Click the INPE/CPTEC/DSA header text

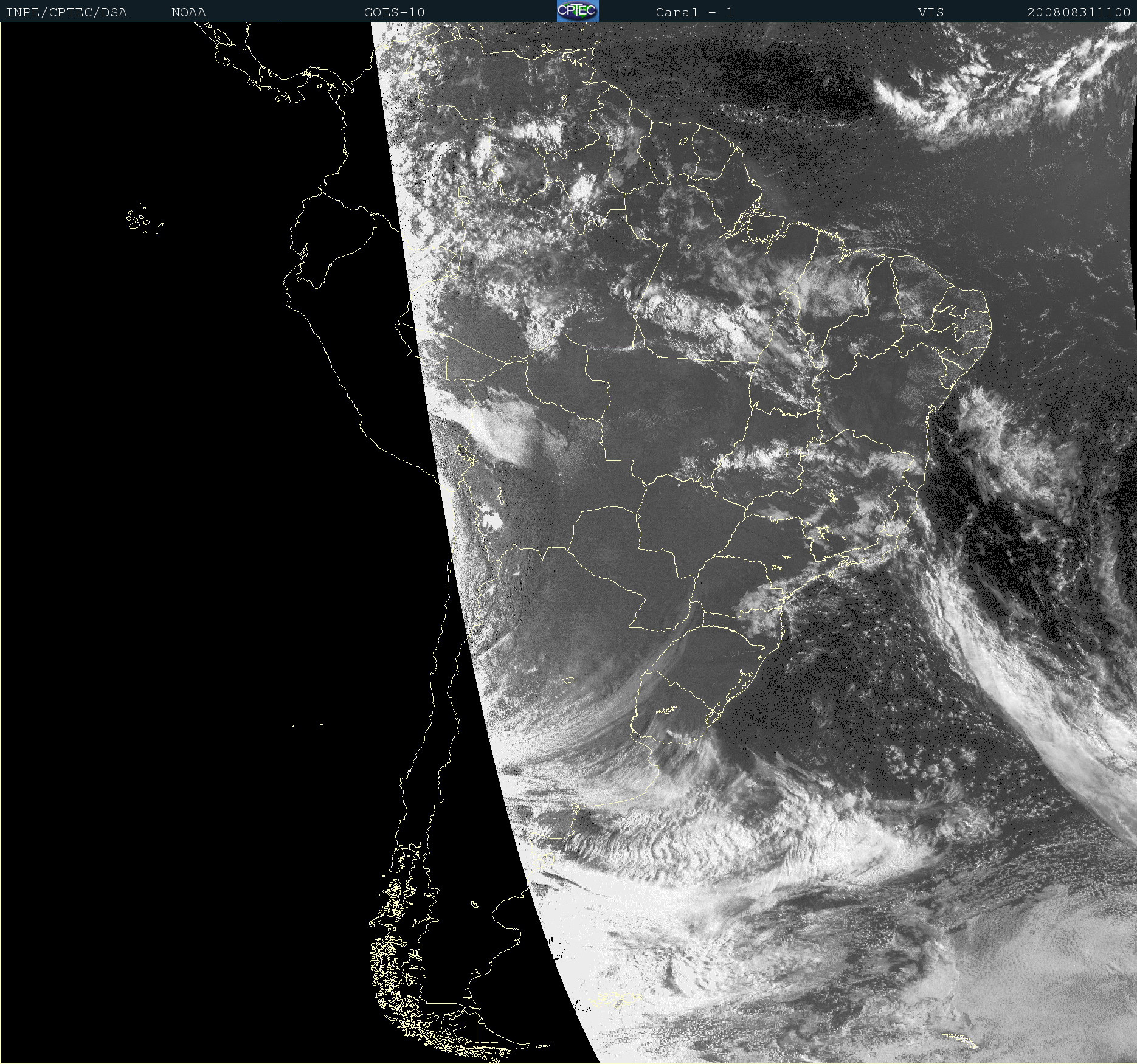[x=66, y=12]
